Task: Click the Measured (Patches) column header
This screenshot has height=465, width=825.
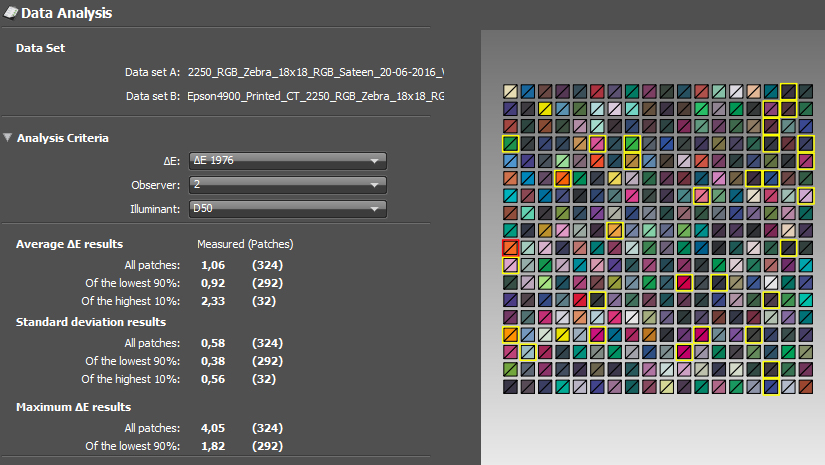Action: [x=245, y=244]
